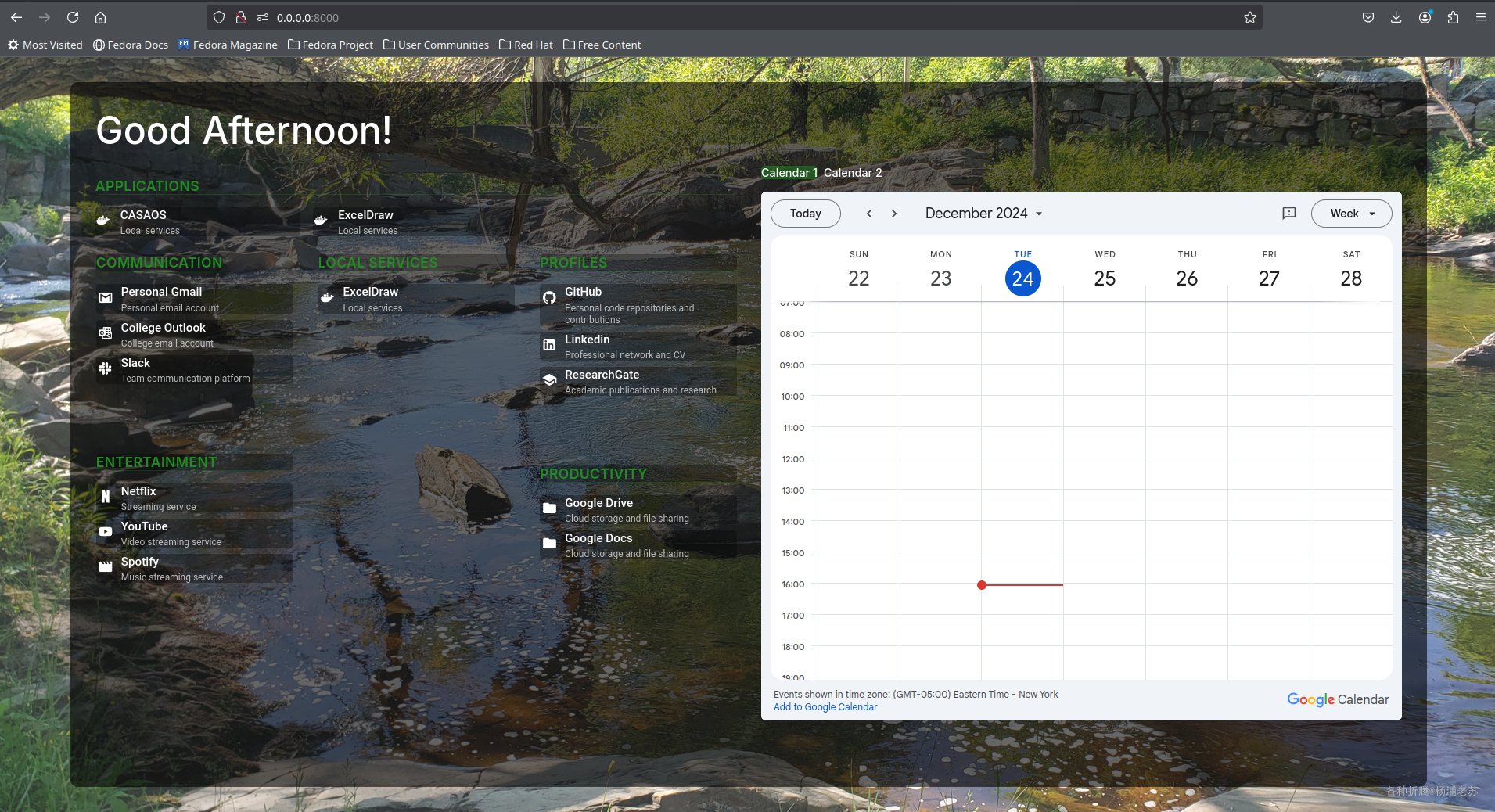
Task: Switch to the Calendar 2 tab
Action: [853, 173]
